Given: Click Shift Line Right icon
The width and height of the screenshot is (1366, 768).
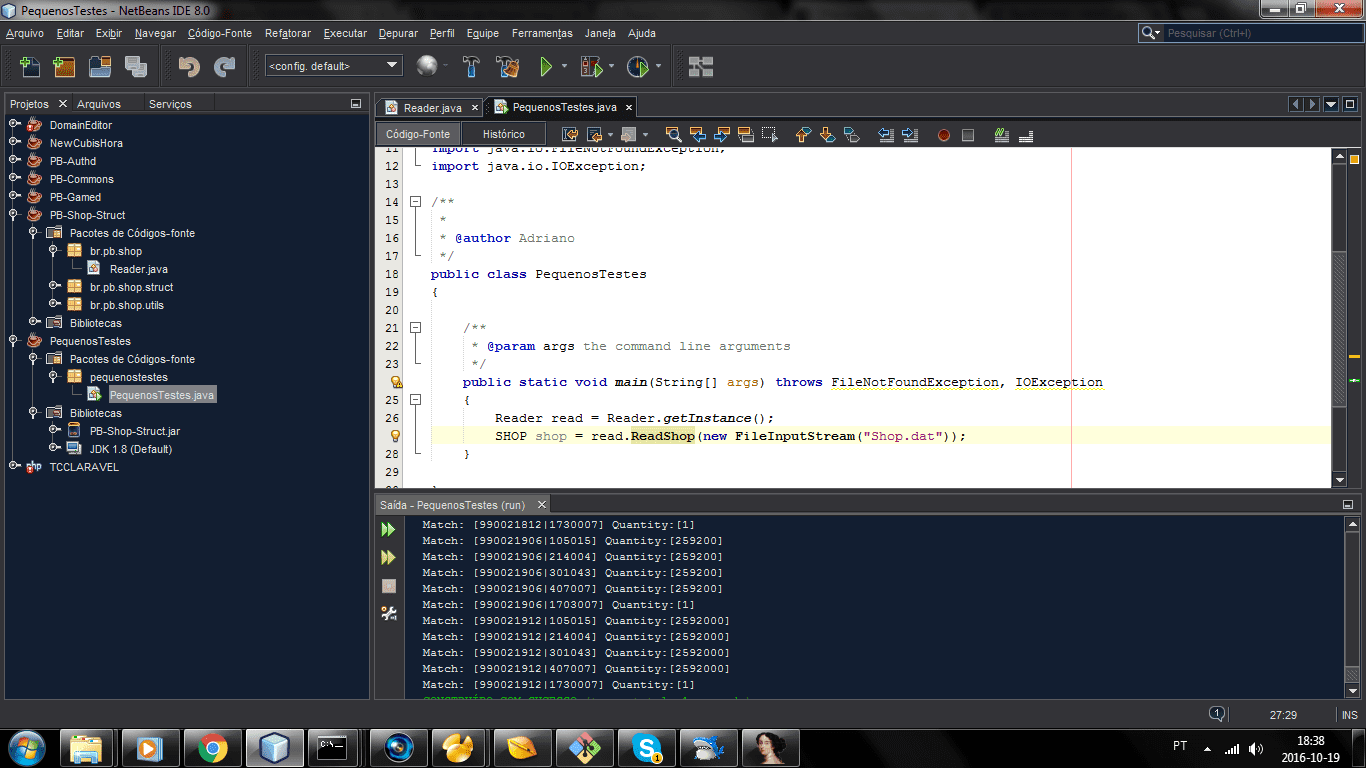Looking at the screenshot, I should (x=909, y=134).
